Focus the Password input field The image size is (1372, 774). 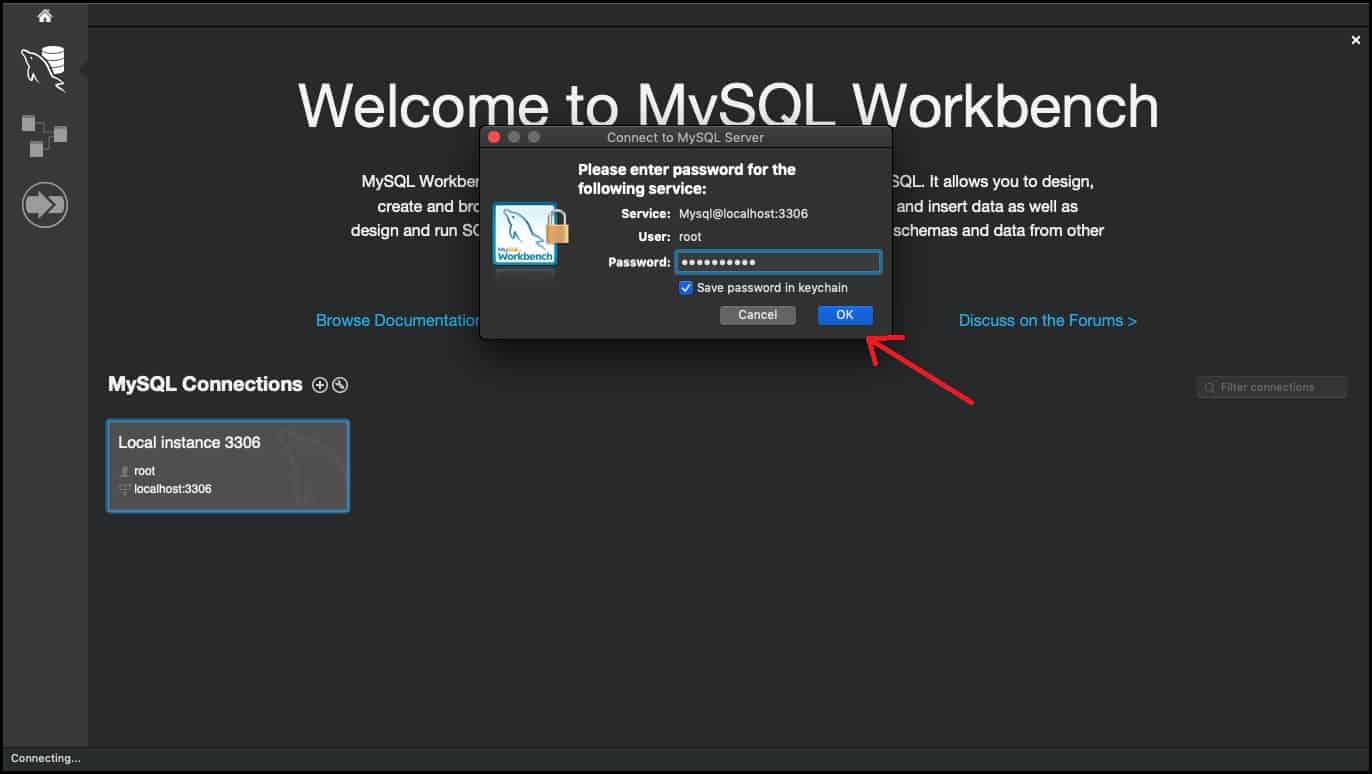coord(778,262)
